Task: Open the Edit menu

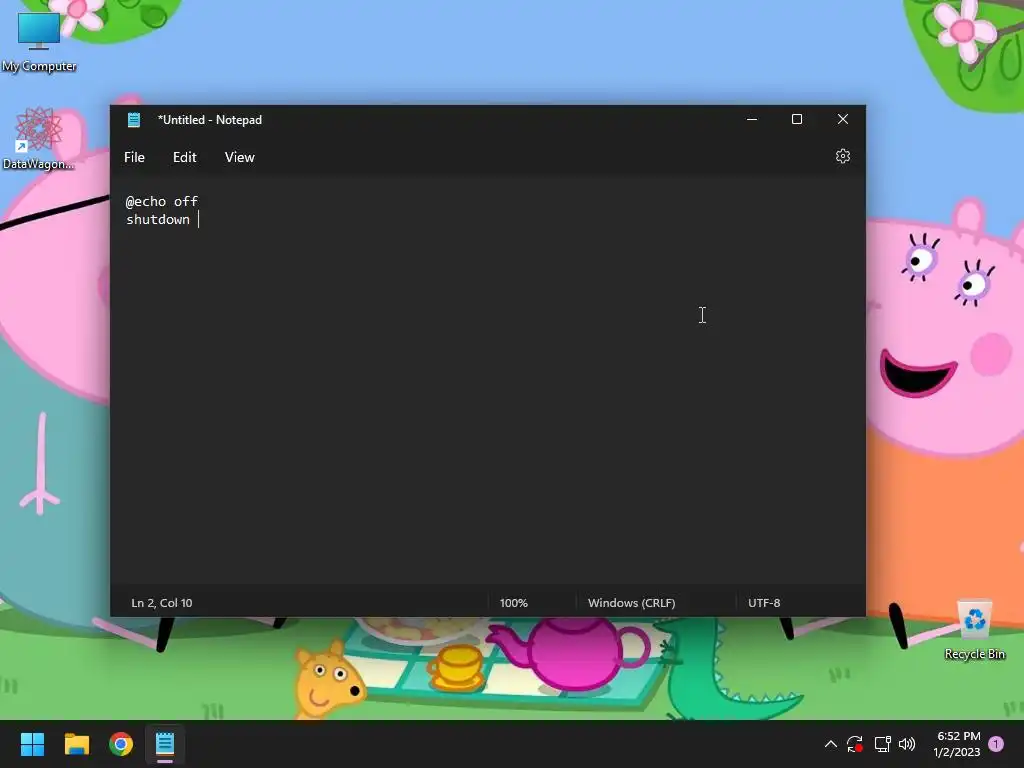Action: [185, 157]
